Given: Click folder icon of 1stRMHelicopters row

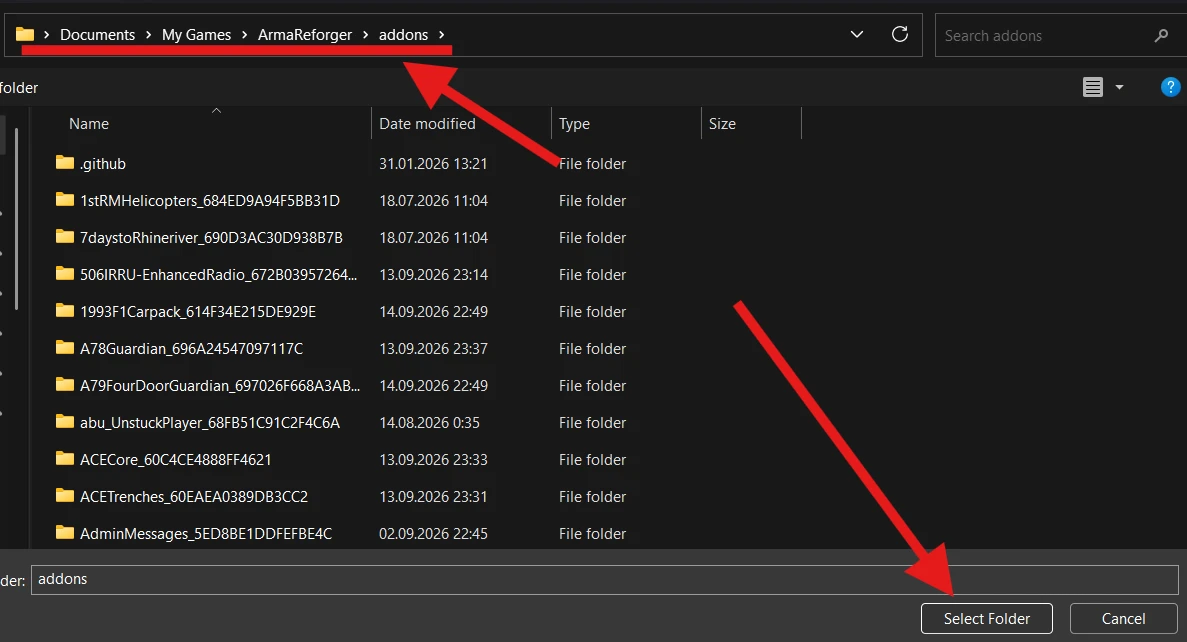Looking at the screenshot, I should [x=64, y=200].
